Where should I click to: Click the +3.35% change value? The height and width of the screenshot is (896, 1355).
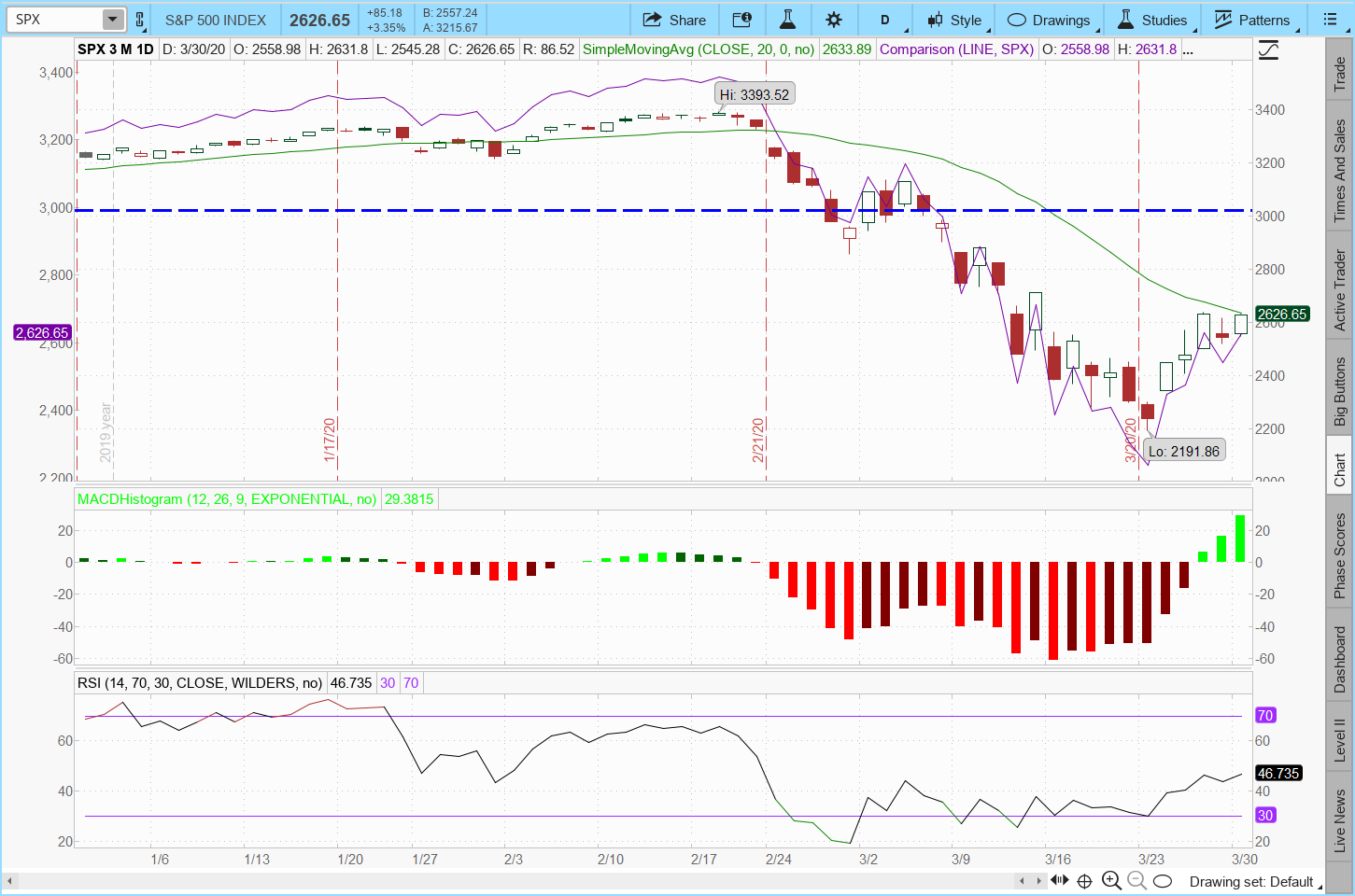click(387, 28)
